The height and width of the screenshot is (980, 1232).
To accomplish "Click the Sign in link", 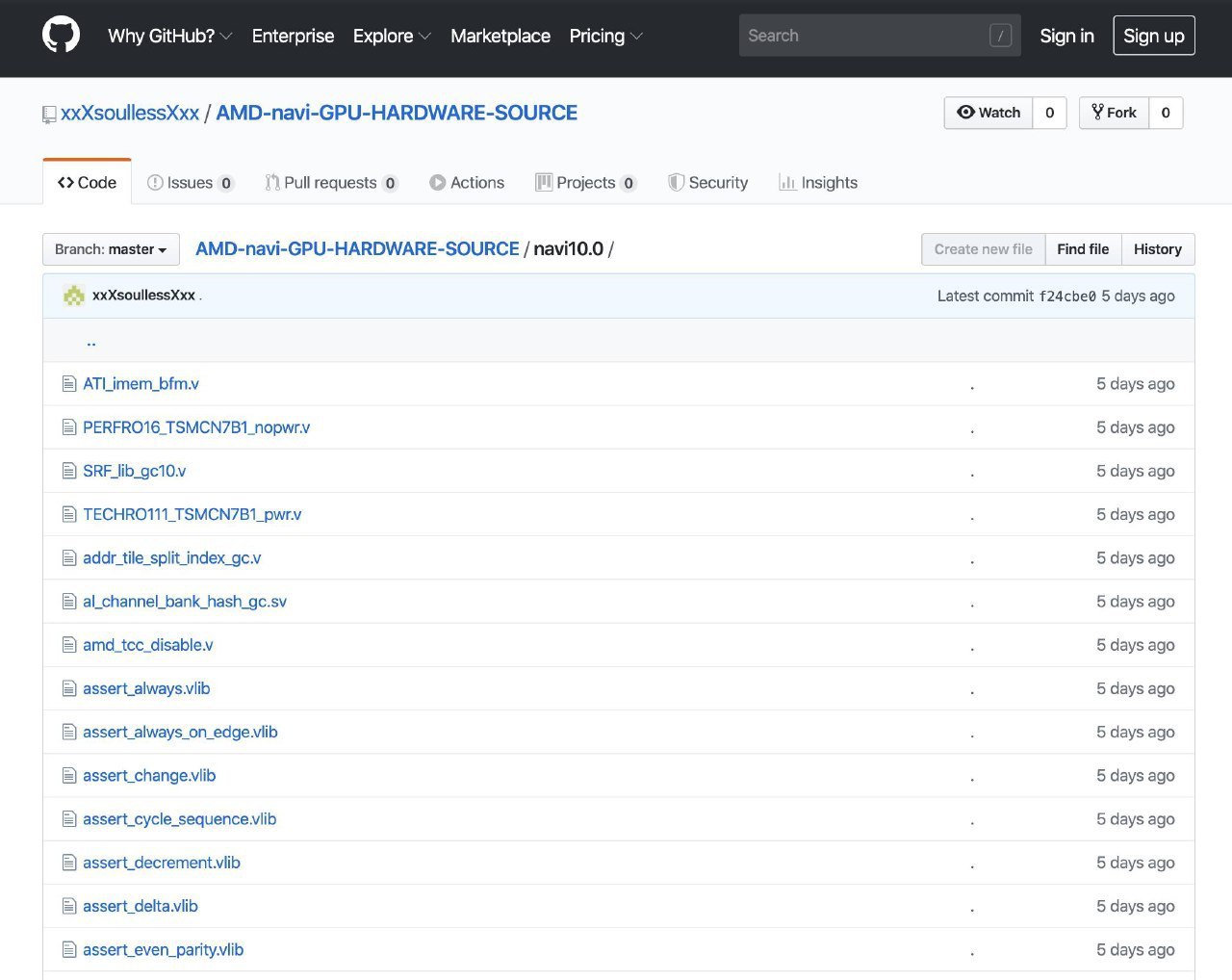I will 1066,36.
